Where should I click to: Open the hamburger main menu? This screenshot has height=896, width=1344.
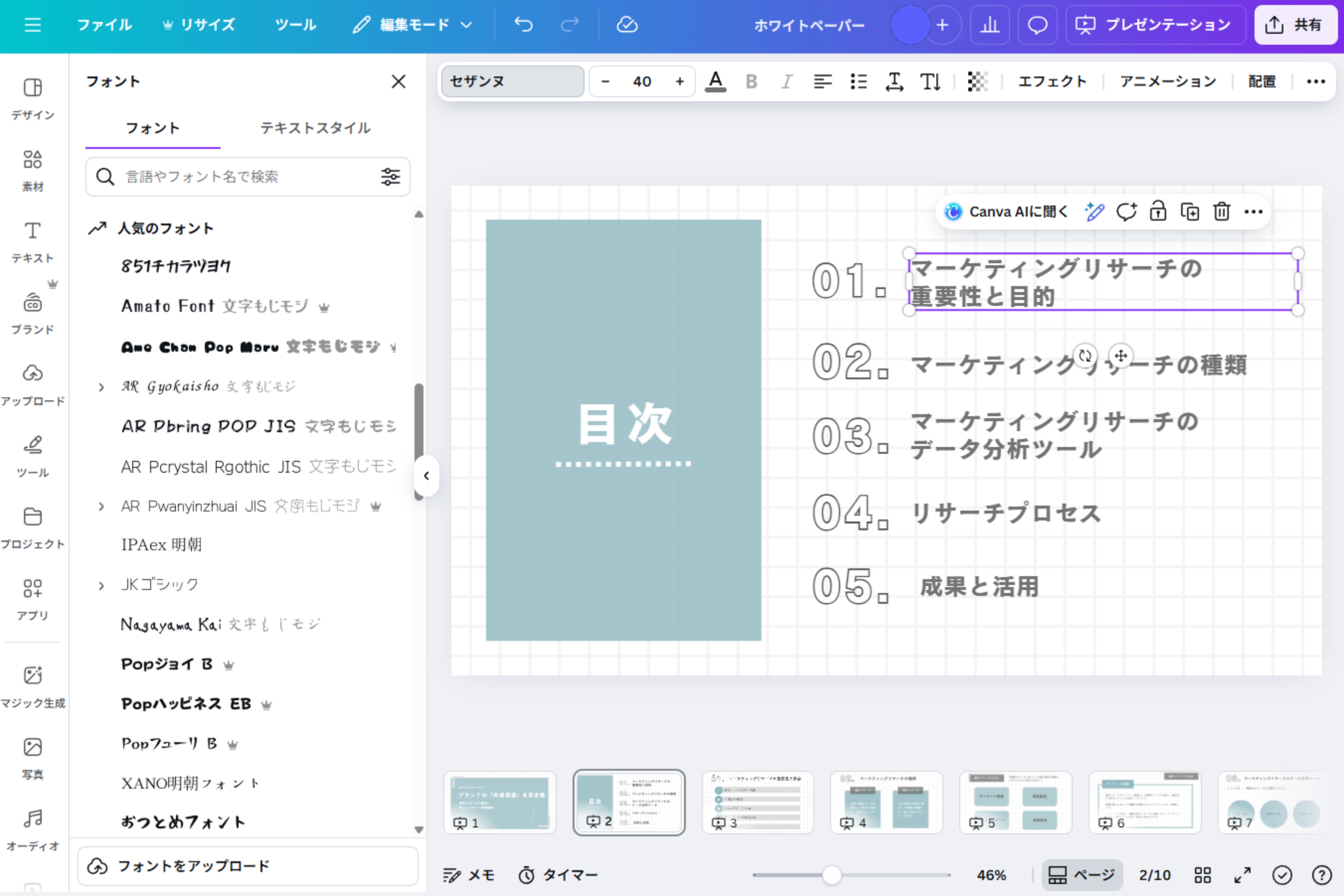click(33, 25)
